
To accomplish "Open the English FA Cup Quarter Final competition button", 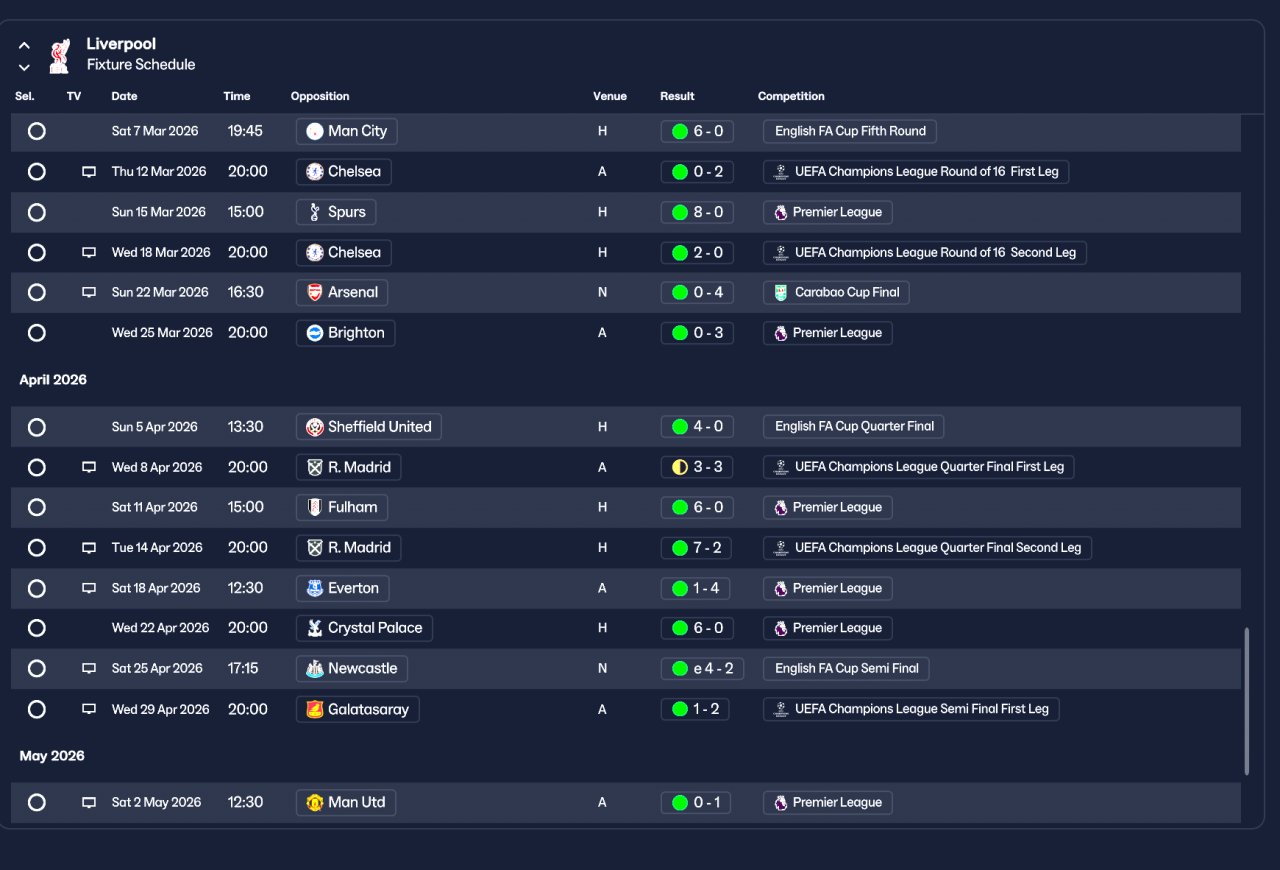I will [x=853, y=426].
